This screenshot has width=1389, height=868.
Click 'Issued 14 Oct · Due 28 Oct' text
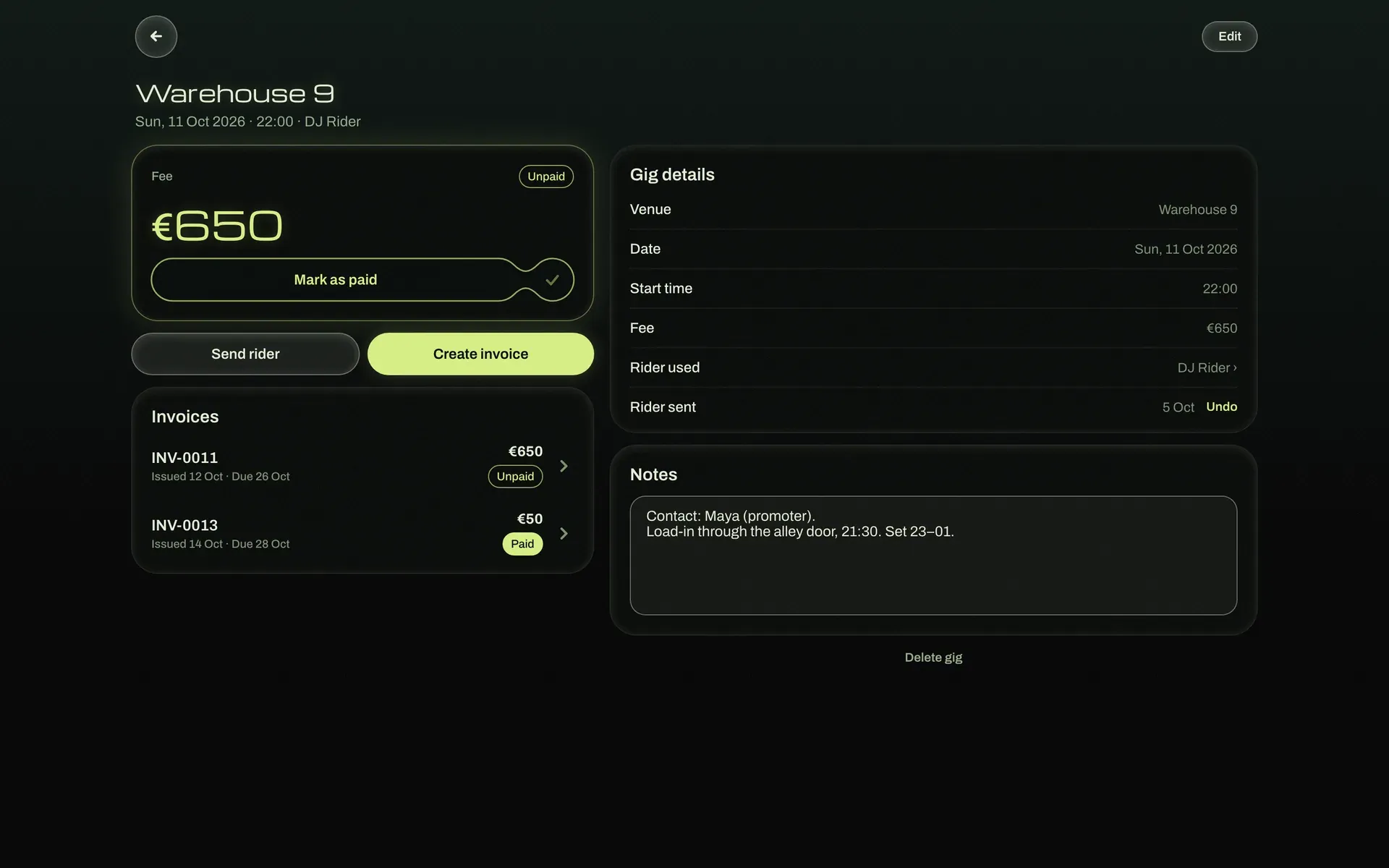(x=221, y=544)
